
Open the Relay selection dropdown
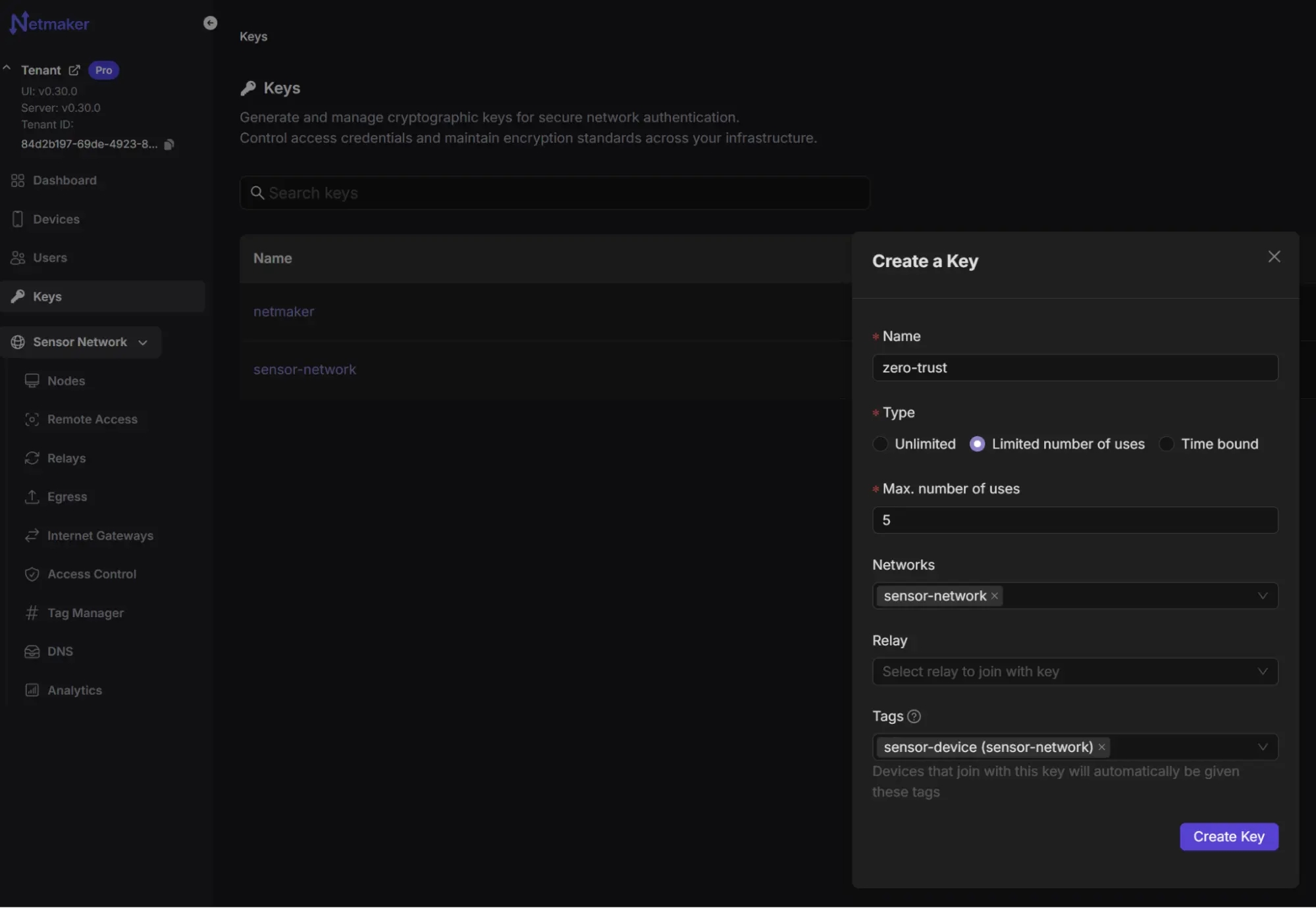tap(1262, 672)
